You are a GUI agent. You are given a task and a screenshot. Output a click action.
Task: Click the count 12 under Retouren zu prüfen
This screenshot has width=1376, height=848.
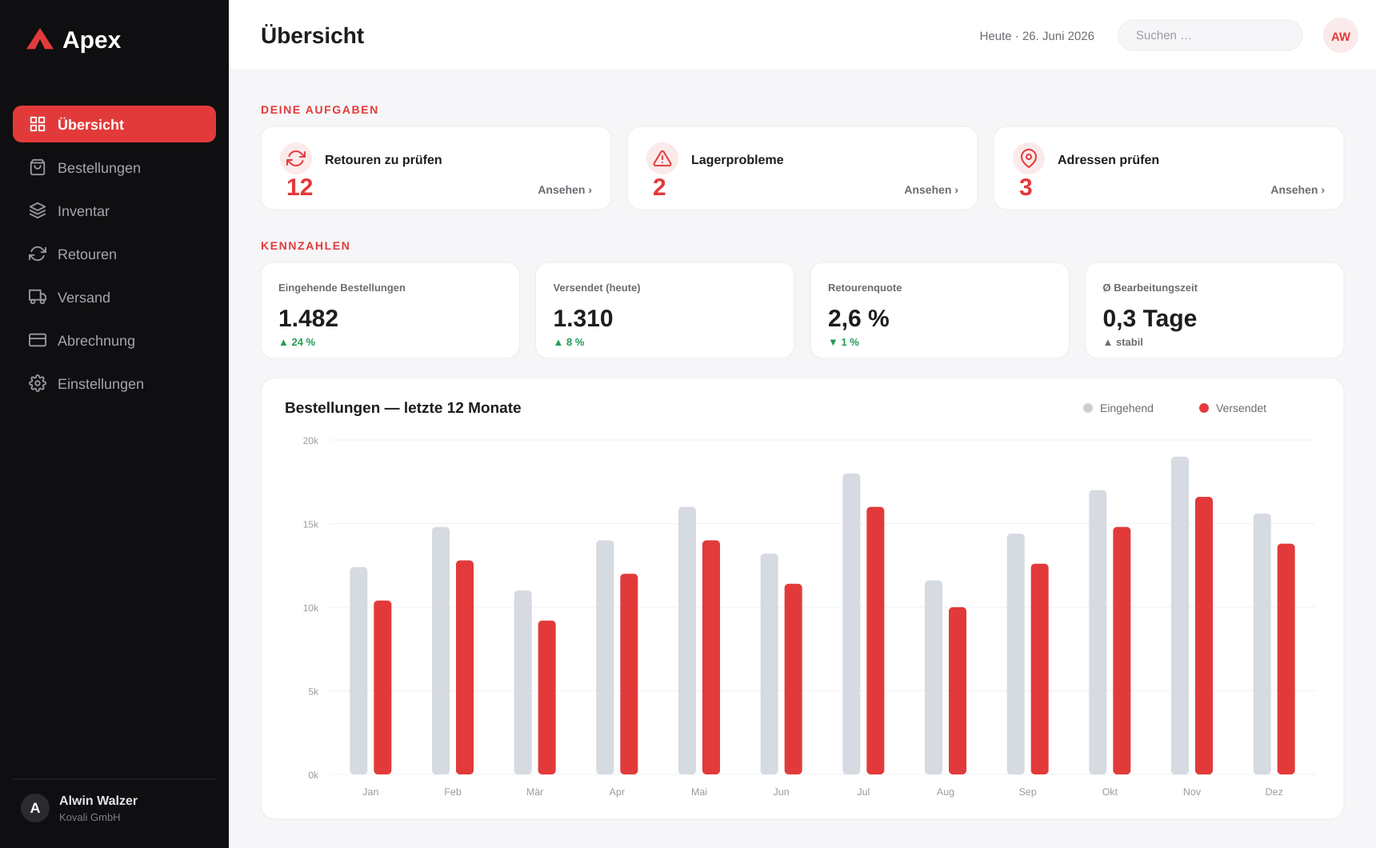click(x=300, y=187)
